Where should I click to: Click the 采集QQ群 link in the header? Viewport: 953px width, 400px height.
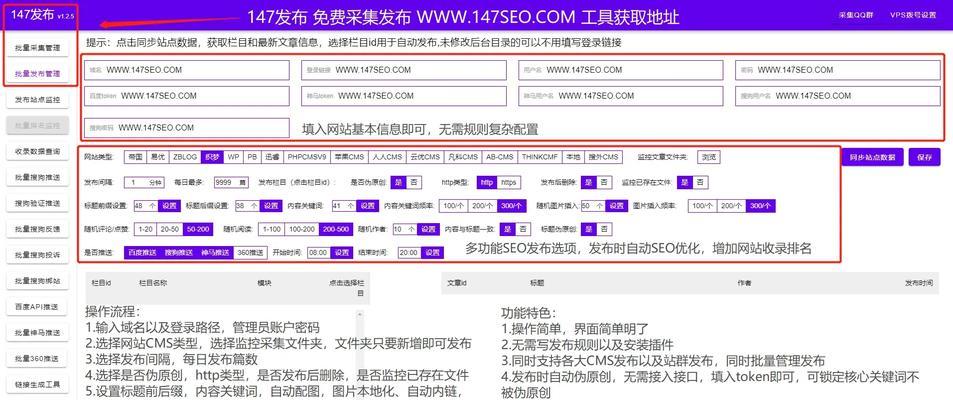[x=856, y=15]
